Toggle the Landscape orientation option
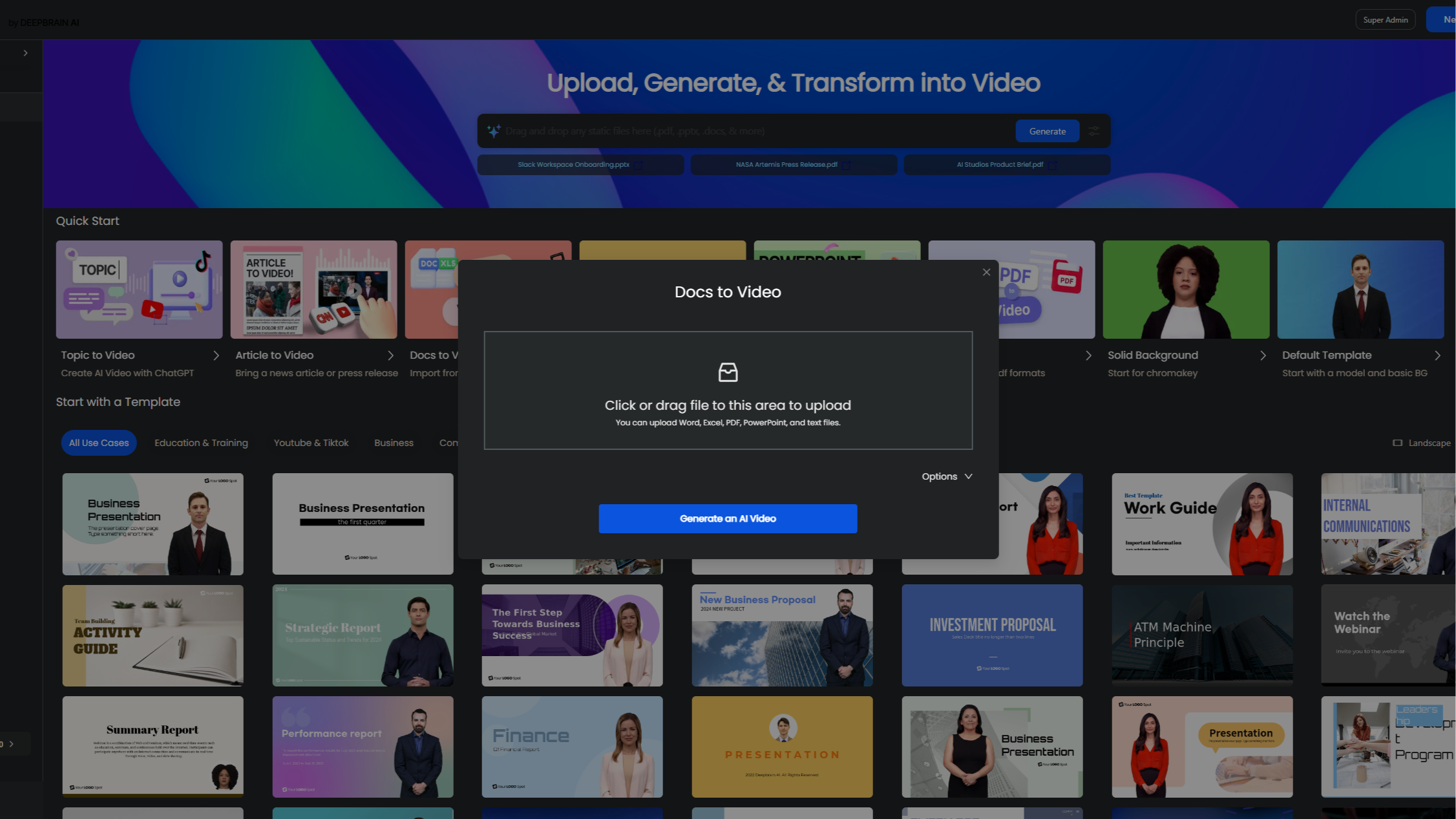1456x819 pixels. point(1421,443)
